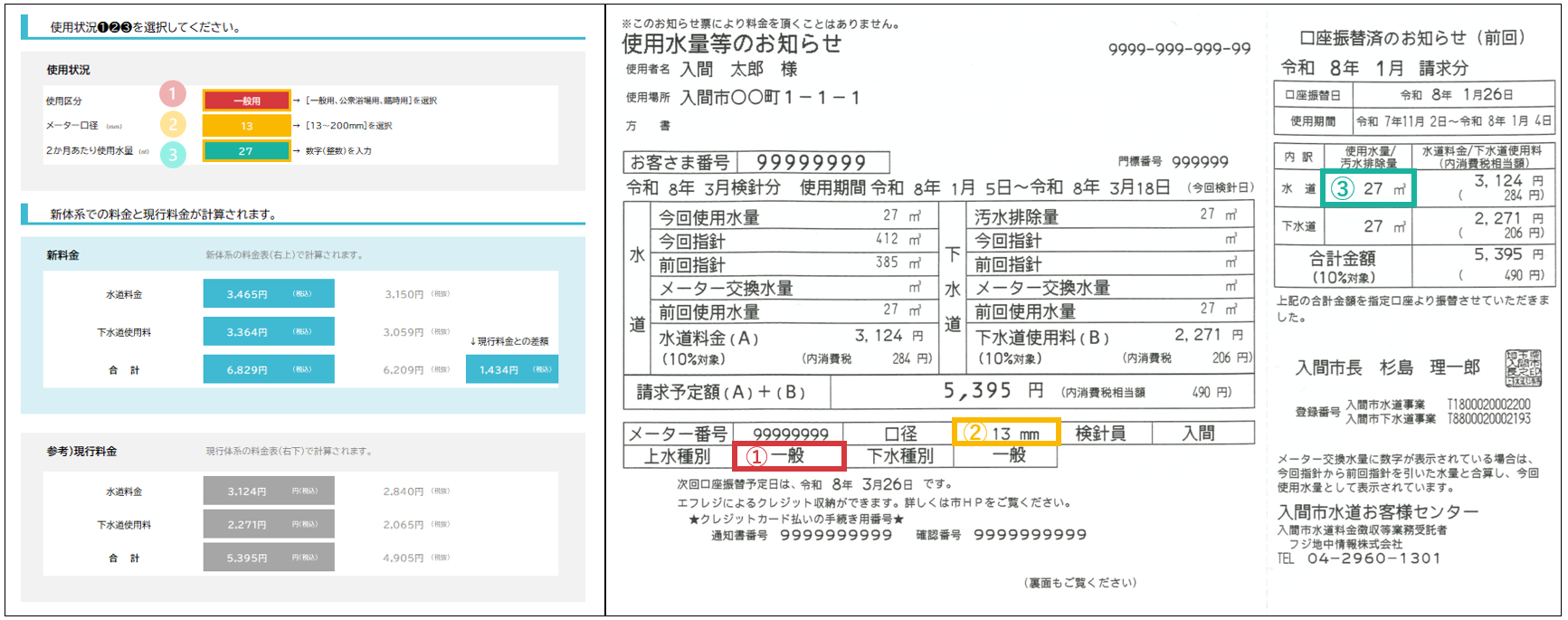Select the current total 5,395円 grey cell

269,558
